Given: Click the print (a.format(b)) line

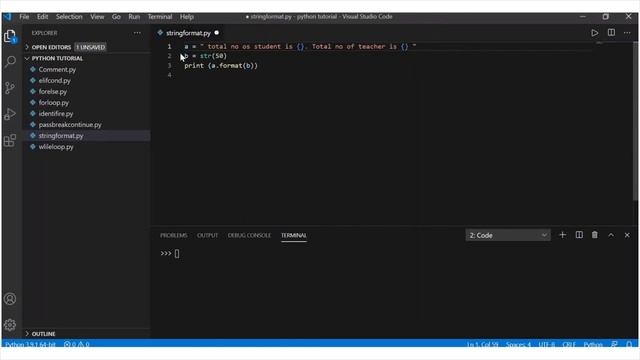Looking at the screenshot, I should click(x=221, y=66).
